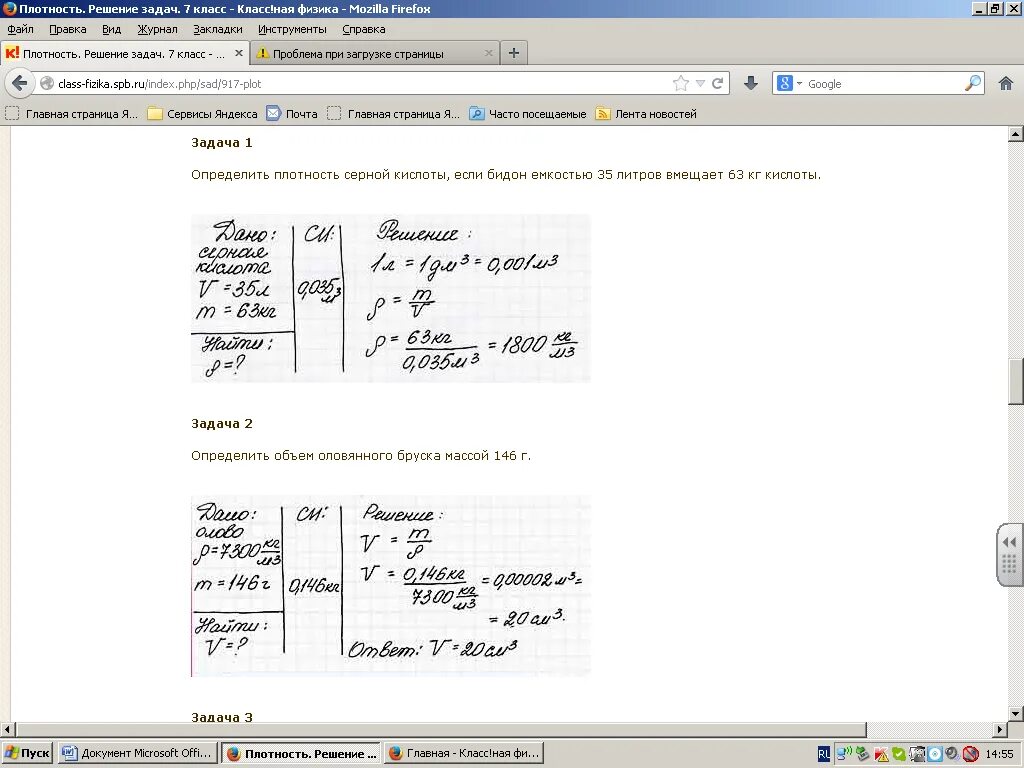Click the search magnifier in the Google box
Image resolution: width=1024 pixels, height=768 pixels.
tap(972, 83)
